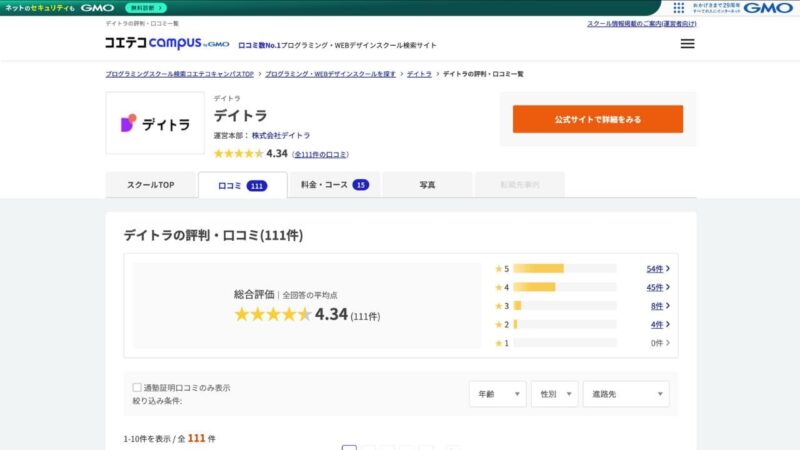The width and height of the screenshot is (800, 450).
Task: Click the デイトラ school logo thumbnail
Action: click(x=155, y=123)
